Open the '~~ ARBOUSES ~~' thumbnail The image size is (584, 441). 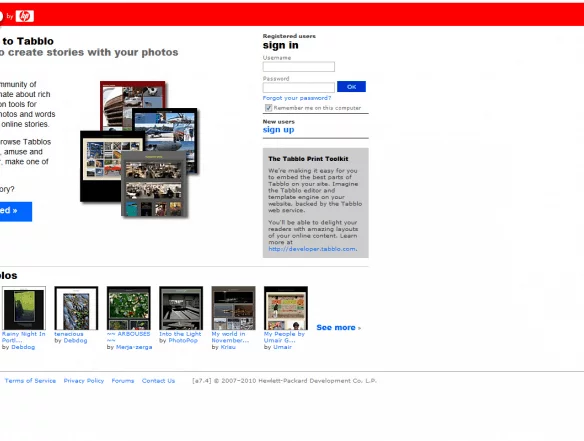(128, 308)
